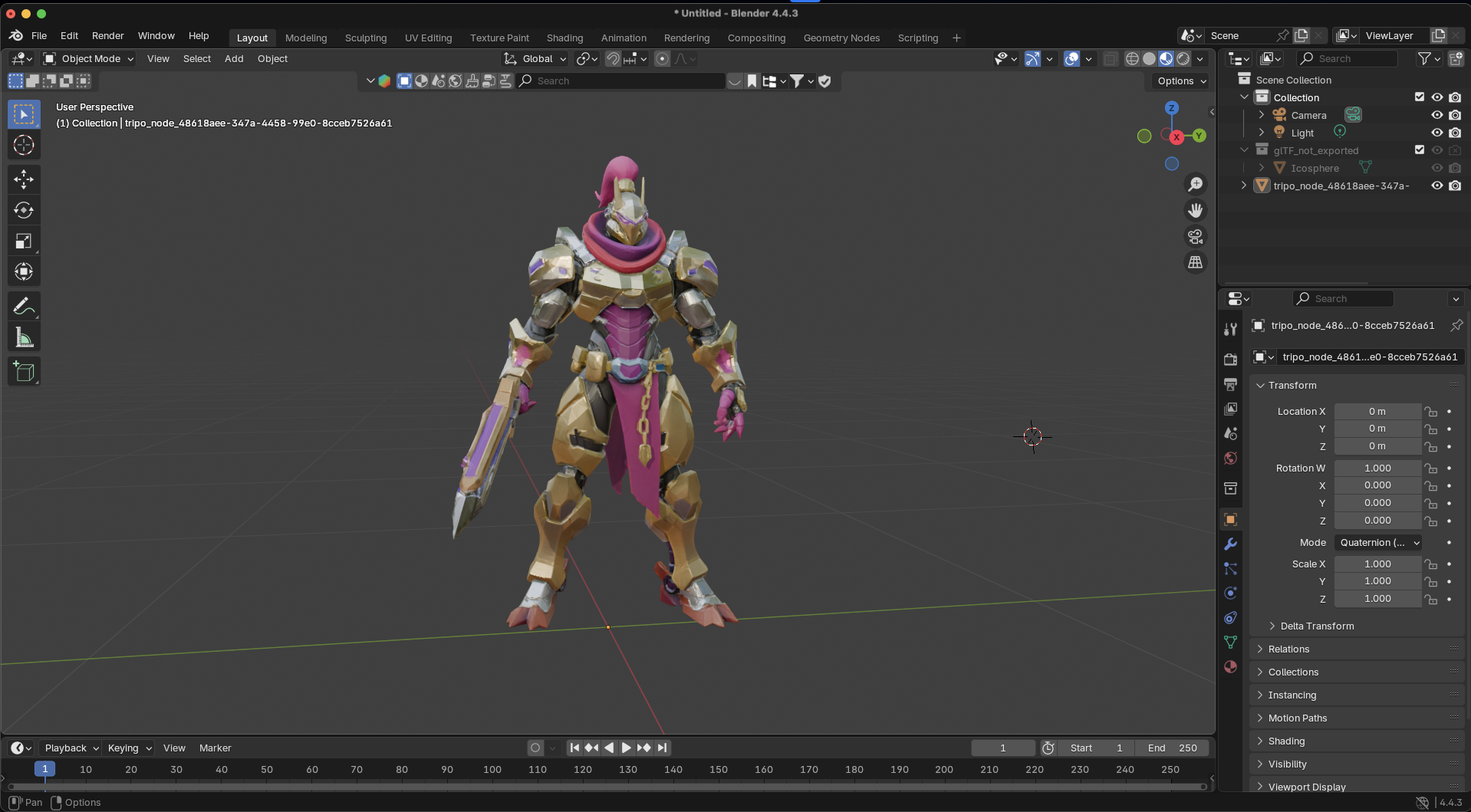Open the Modifiers properties tab

[1230, 544]
